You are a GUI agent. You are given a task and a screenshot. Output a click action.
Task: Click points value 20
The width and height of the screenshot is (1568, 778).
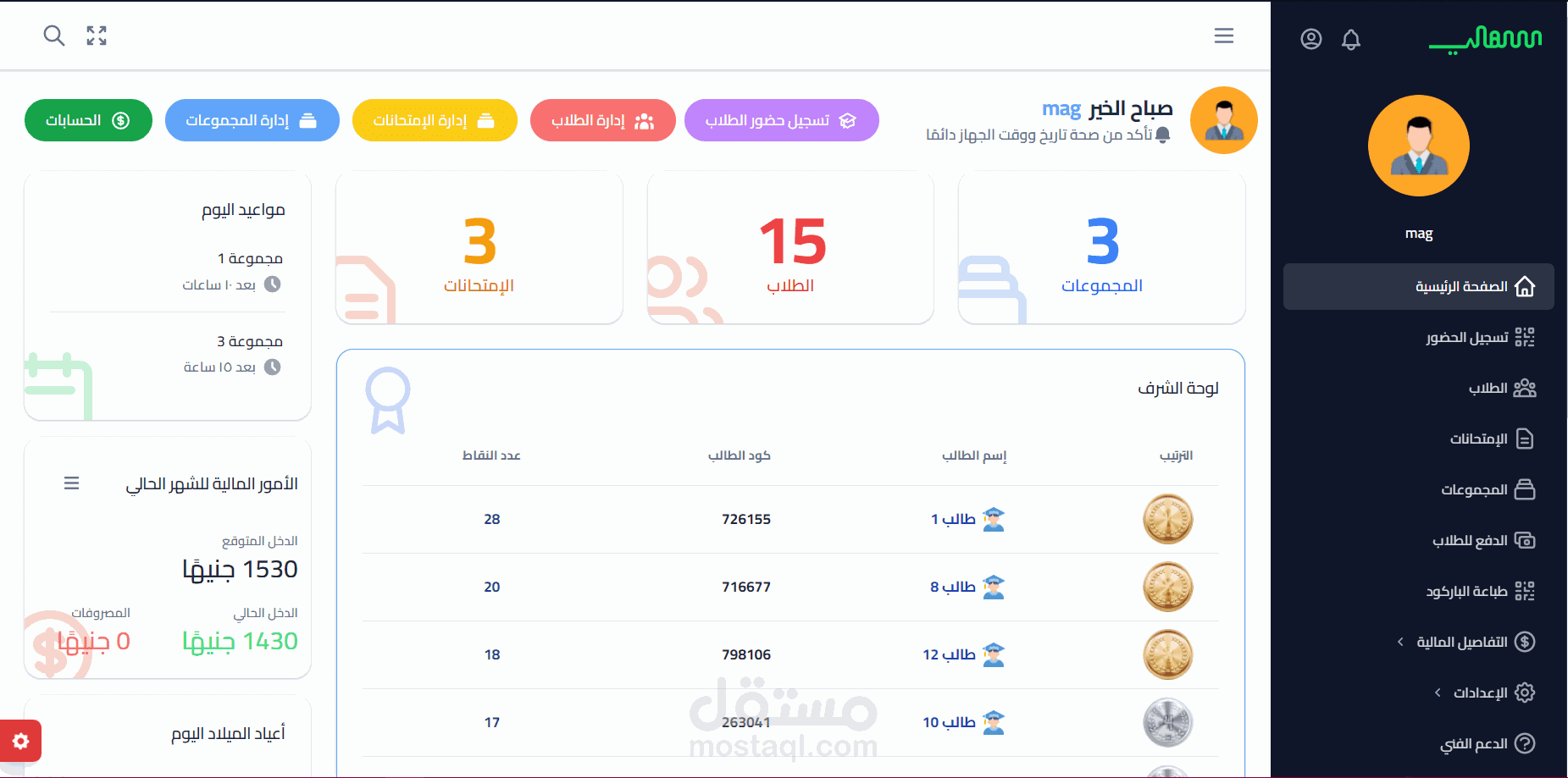[492, 587]
